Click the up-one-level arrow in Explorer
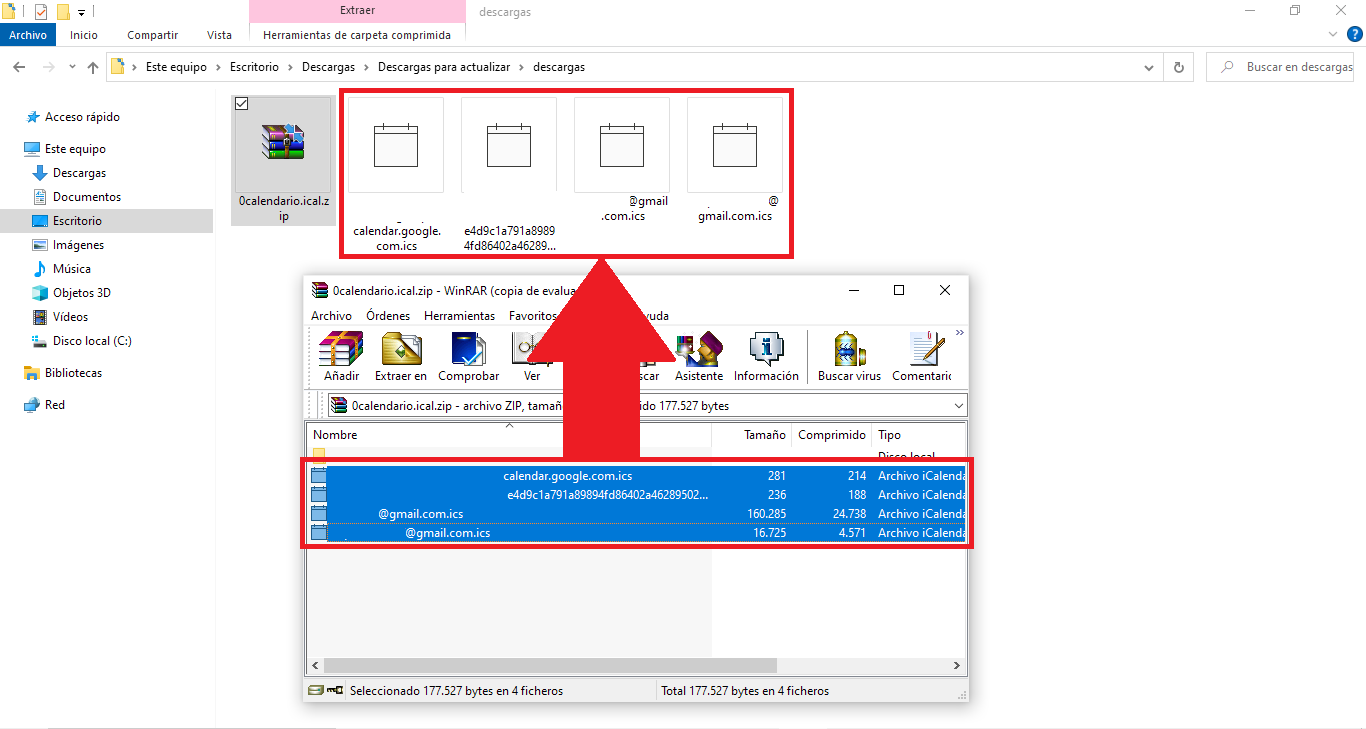 pyautogui.click(x=93, y=67)
